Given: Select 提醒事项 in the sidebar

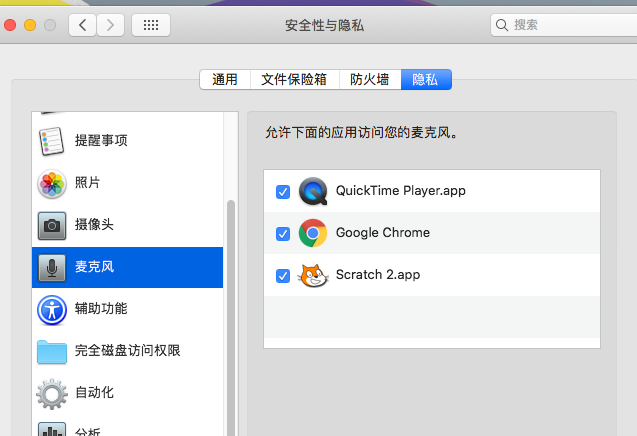Looking at the screenshot, I should pos(128,141).
